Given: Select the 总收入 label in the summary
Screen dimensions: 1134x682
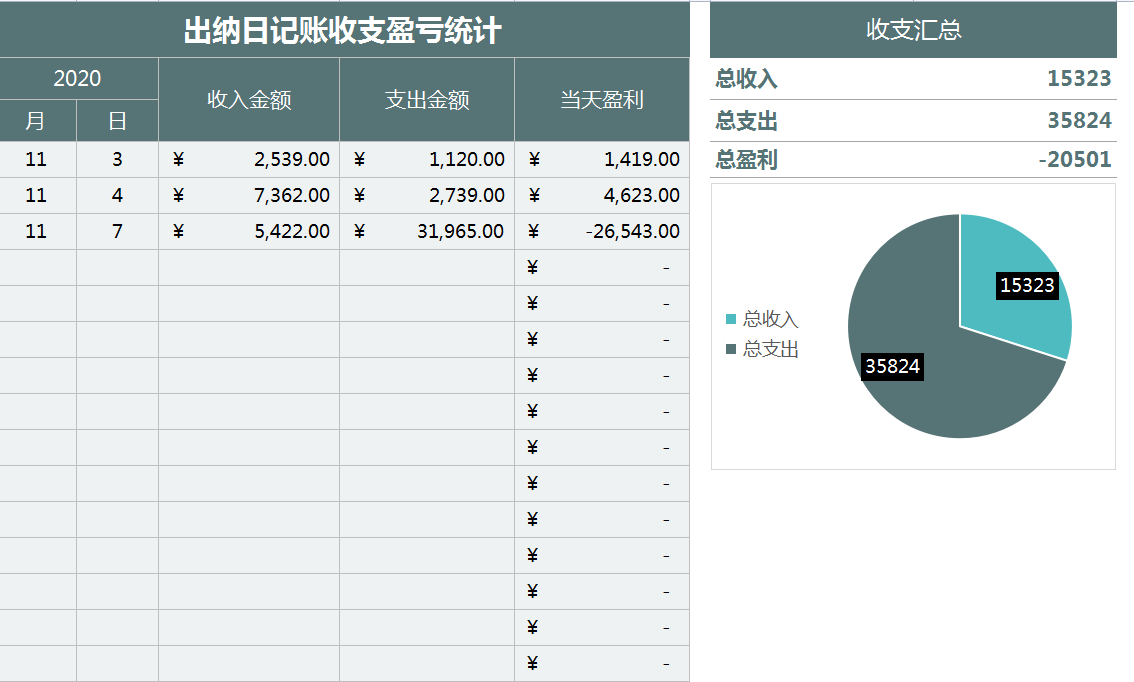Looking at the screenshot, I should point(747,79).
